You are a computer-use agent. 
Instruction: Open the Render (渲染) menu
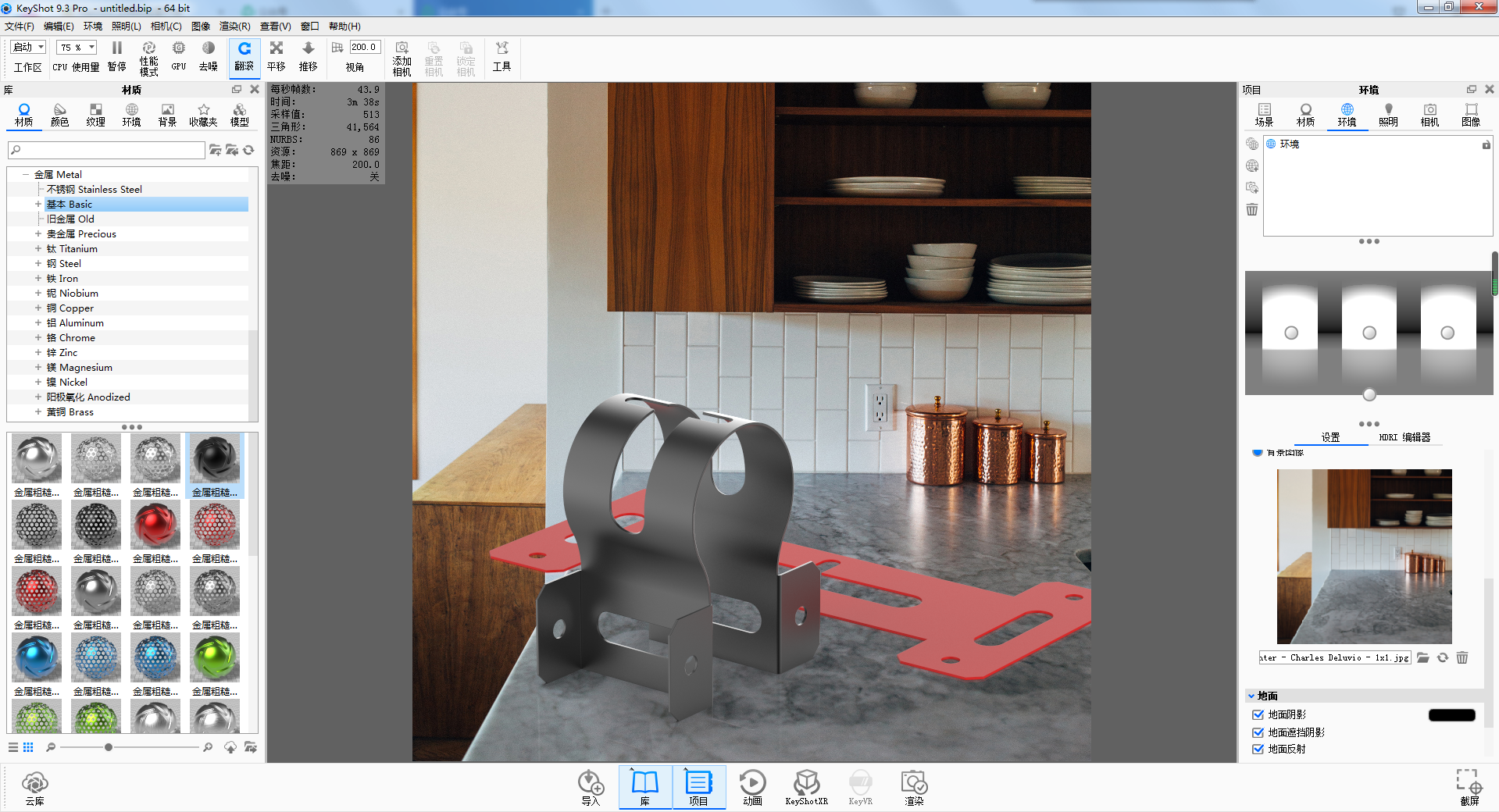(x=234, y=27)
